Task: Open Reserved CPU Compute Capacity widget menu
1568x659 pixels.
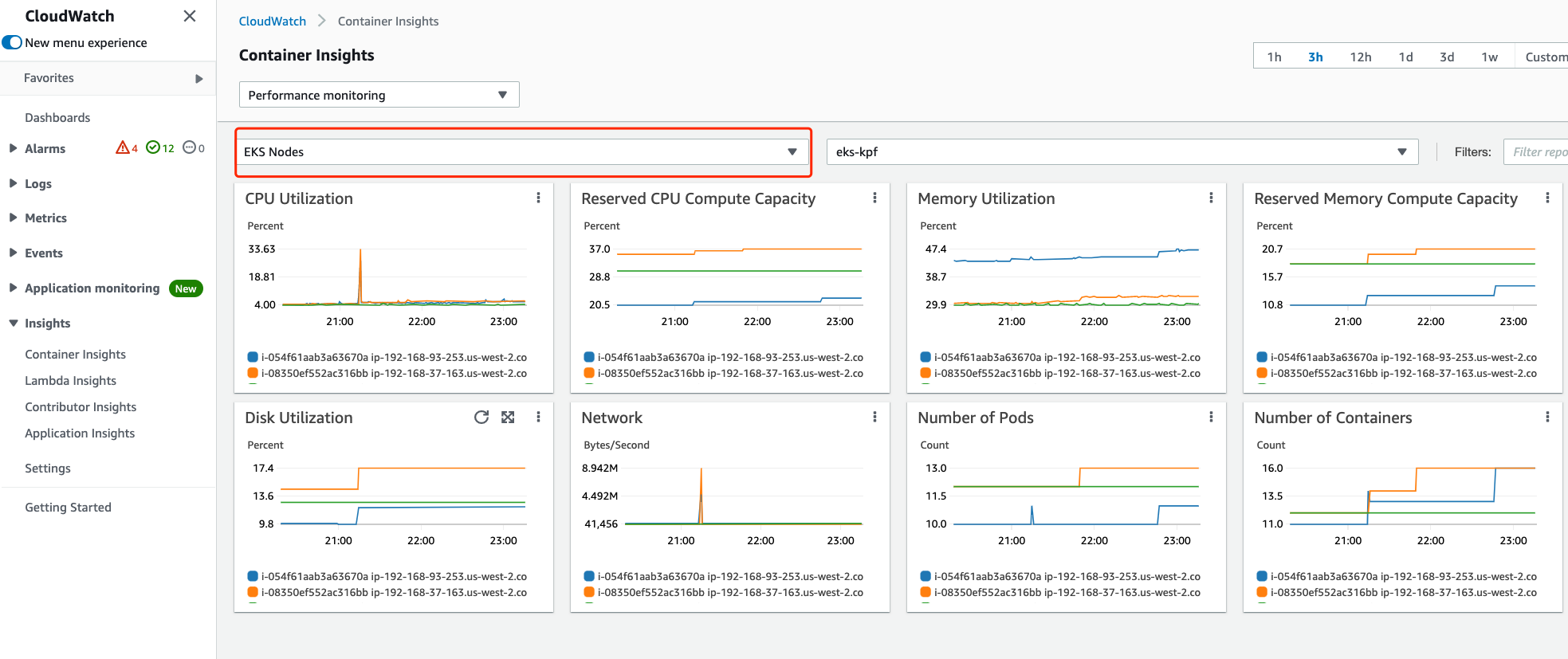Action: (x=874, y=198)
